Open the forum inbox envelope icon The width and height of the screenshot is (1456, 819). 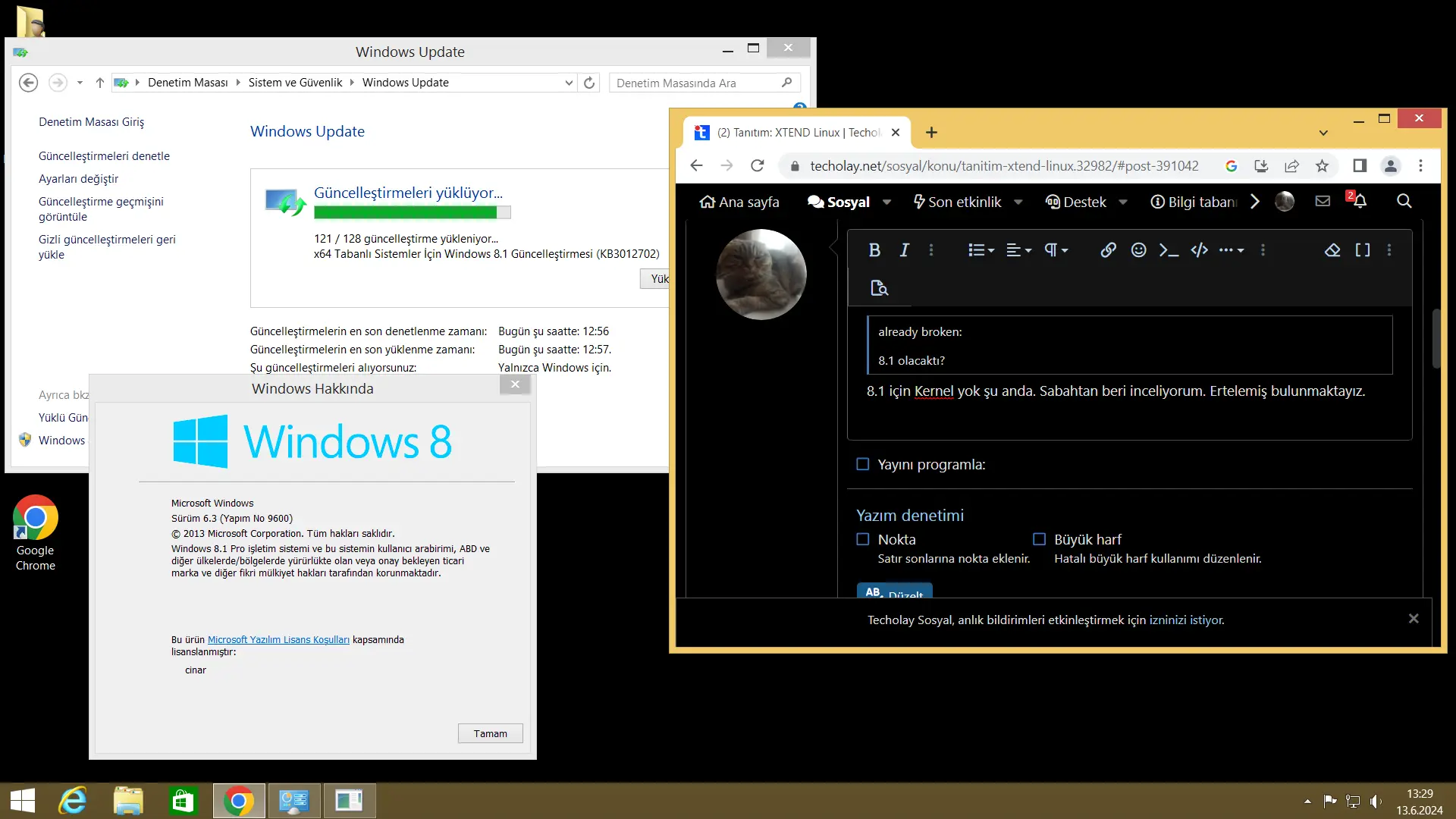pos(1323,201)
